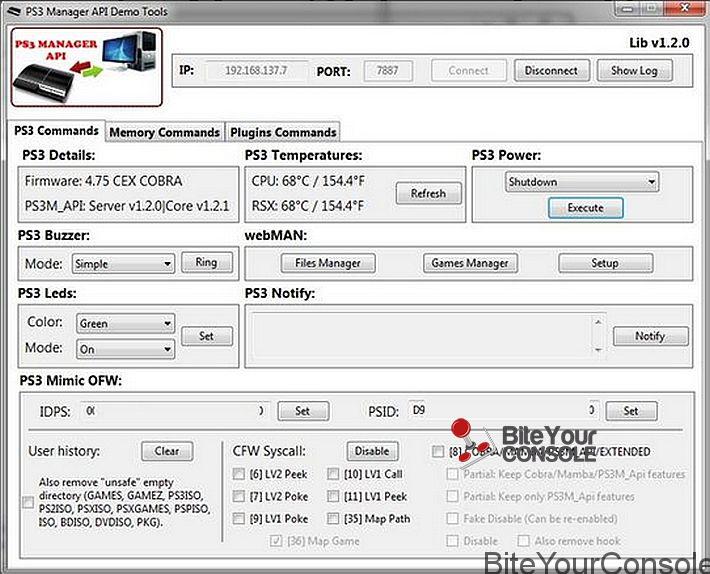Open webMAN Games Manager
This screenshot has height=574, width=710.
(470, 263)
